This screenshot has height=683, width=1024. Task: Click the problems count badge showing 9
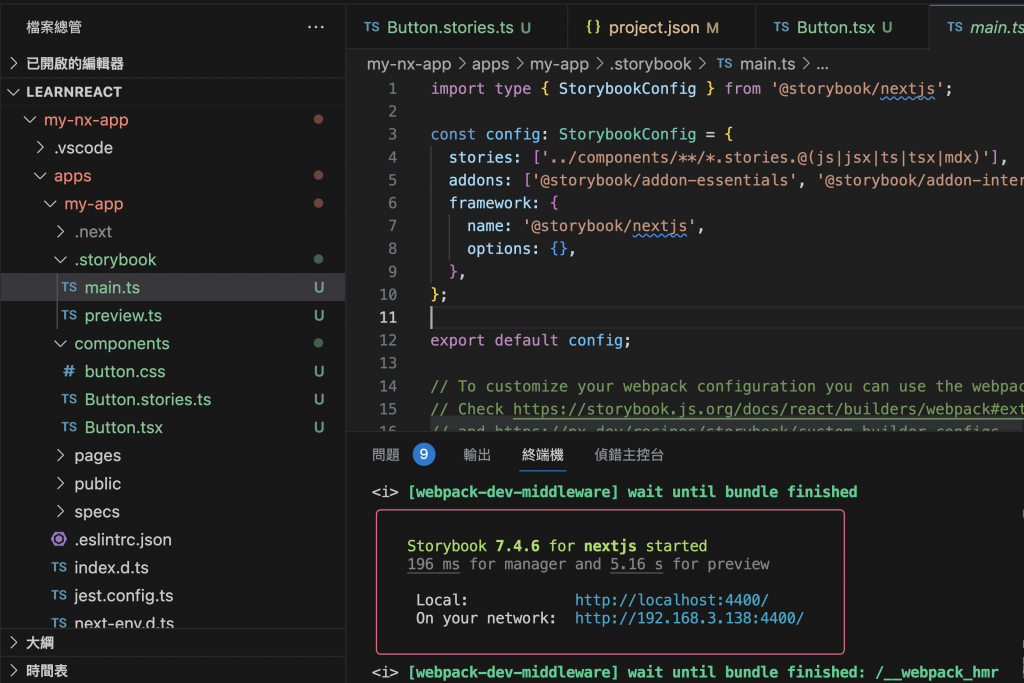tap(424, 454)
